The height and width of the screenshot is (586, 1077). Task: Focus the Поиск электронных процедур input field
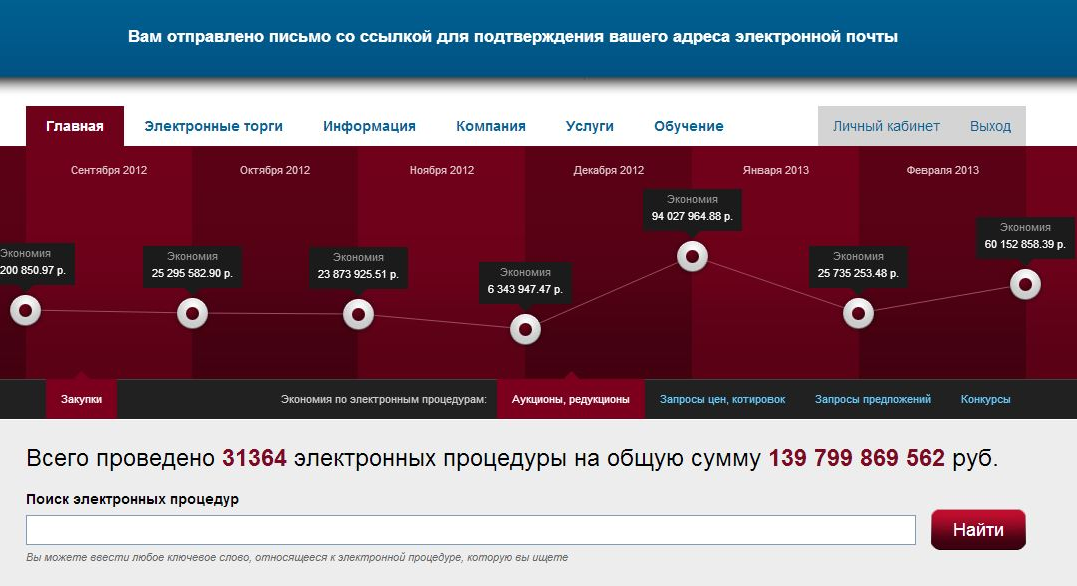click(x=471, y=530)
